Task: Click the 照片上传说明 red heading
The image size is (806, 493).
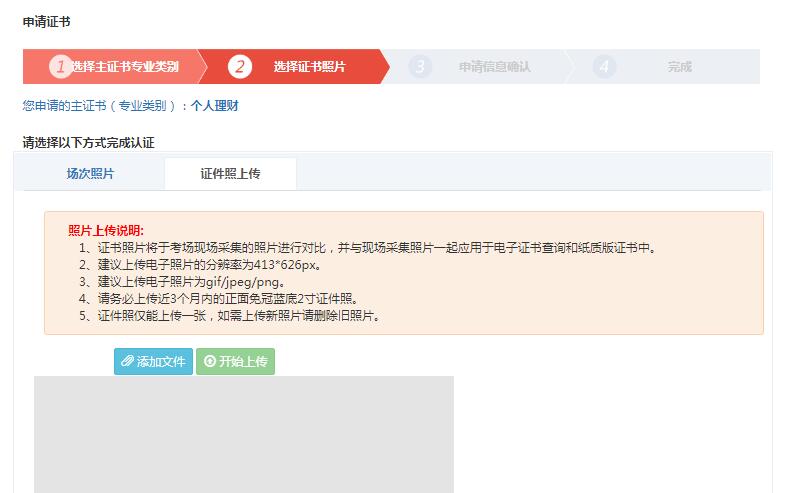Action: point(106,231)
